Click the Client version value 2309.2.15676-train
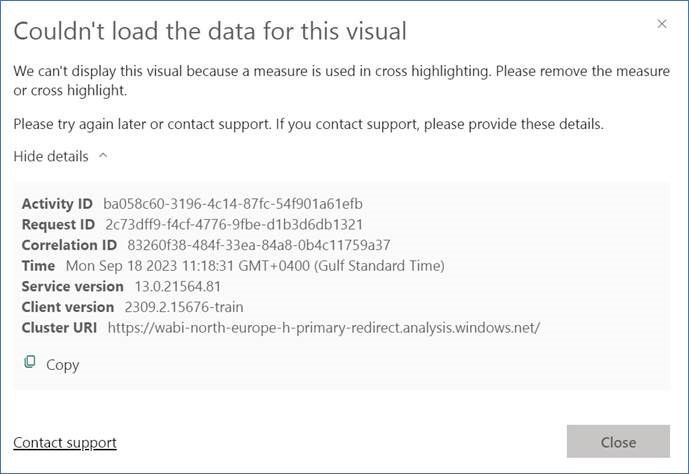689x474 pixels. (x=184, y=307)
